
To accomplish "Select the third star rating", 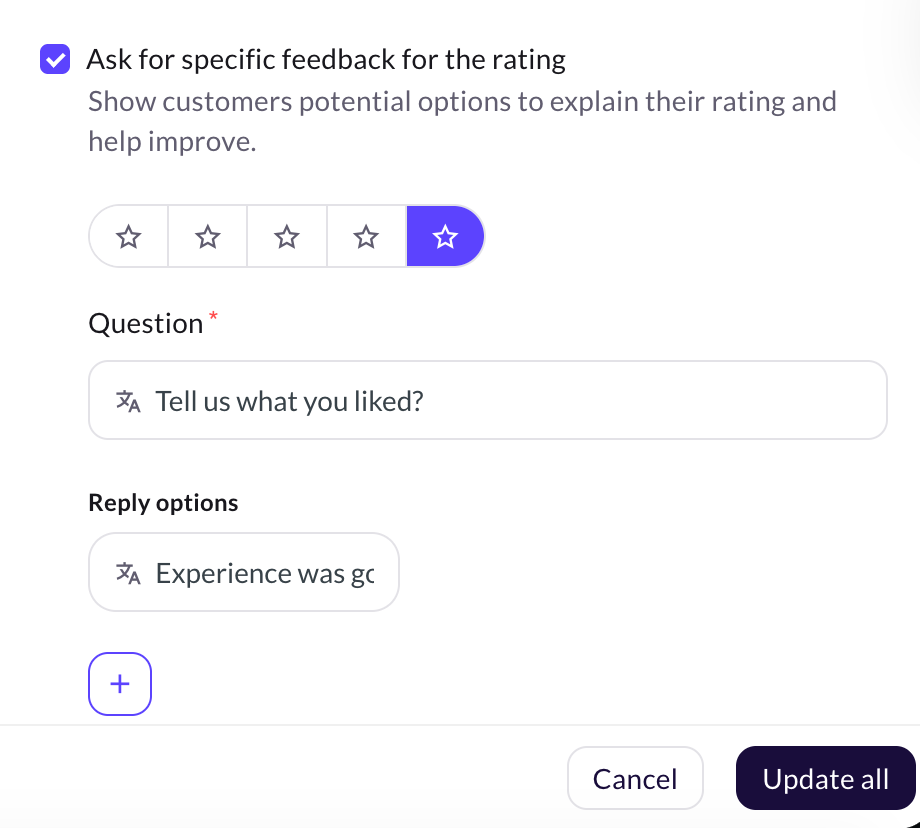I will click(286, 236).
